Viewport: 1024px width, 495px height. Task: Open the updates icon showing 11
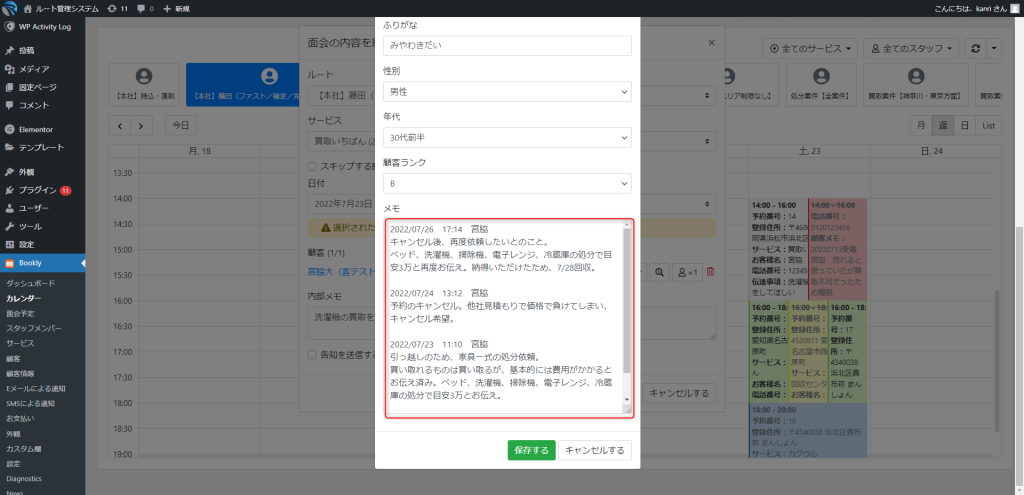point(118,8)
